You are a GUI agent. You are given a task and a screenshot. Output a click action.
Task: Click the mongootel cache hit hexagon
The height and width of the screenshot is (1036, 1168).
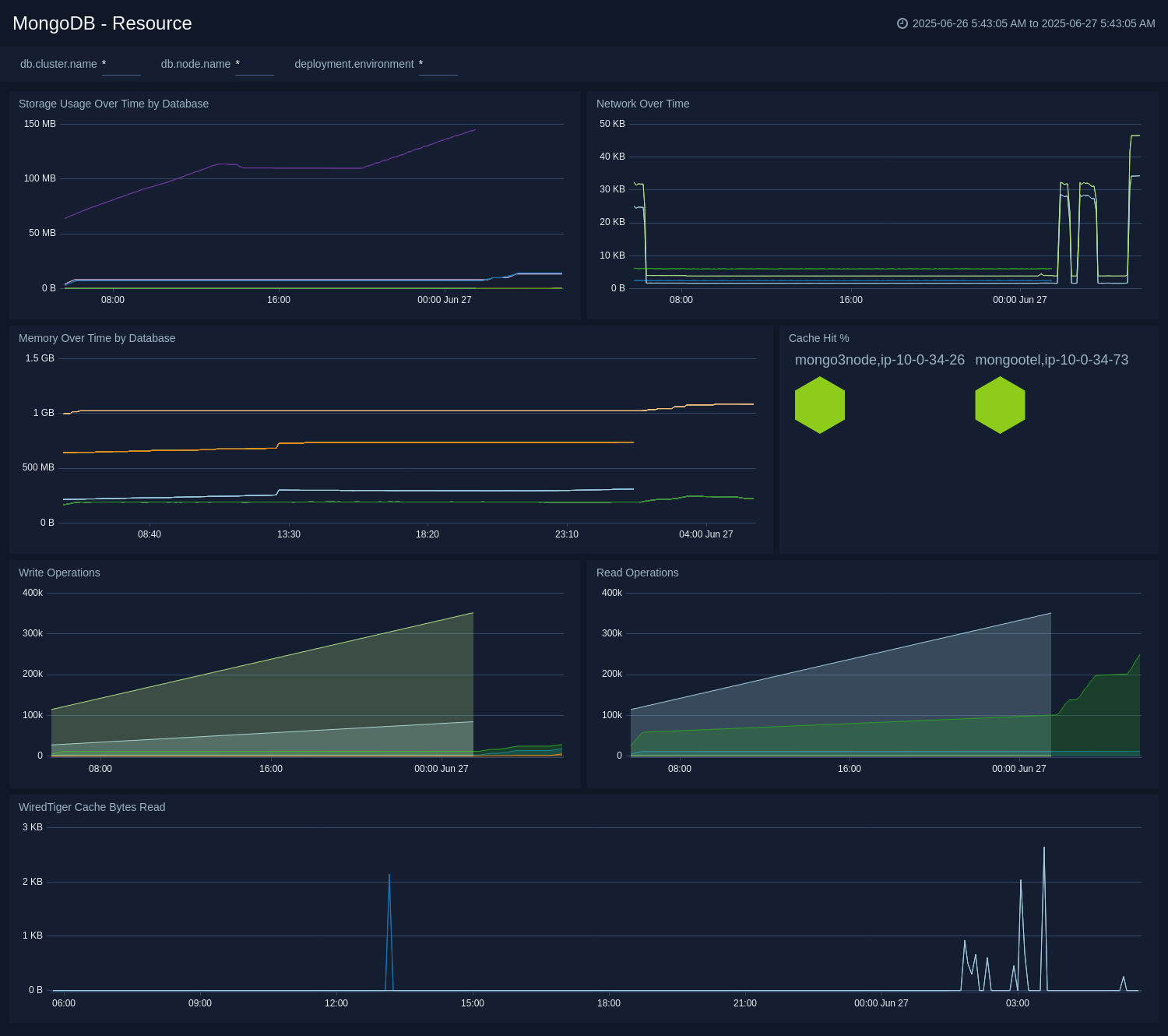(1000, 405)
